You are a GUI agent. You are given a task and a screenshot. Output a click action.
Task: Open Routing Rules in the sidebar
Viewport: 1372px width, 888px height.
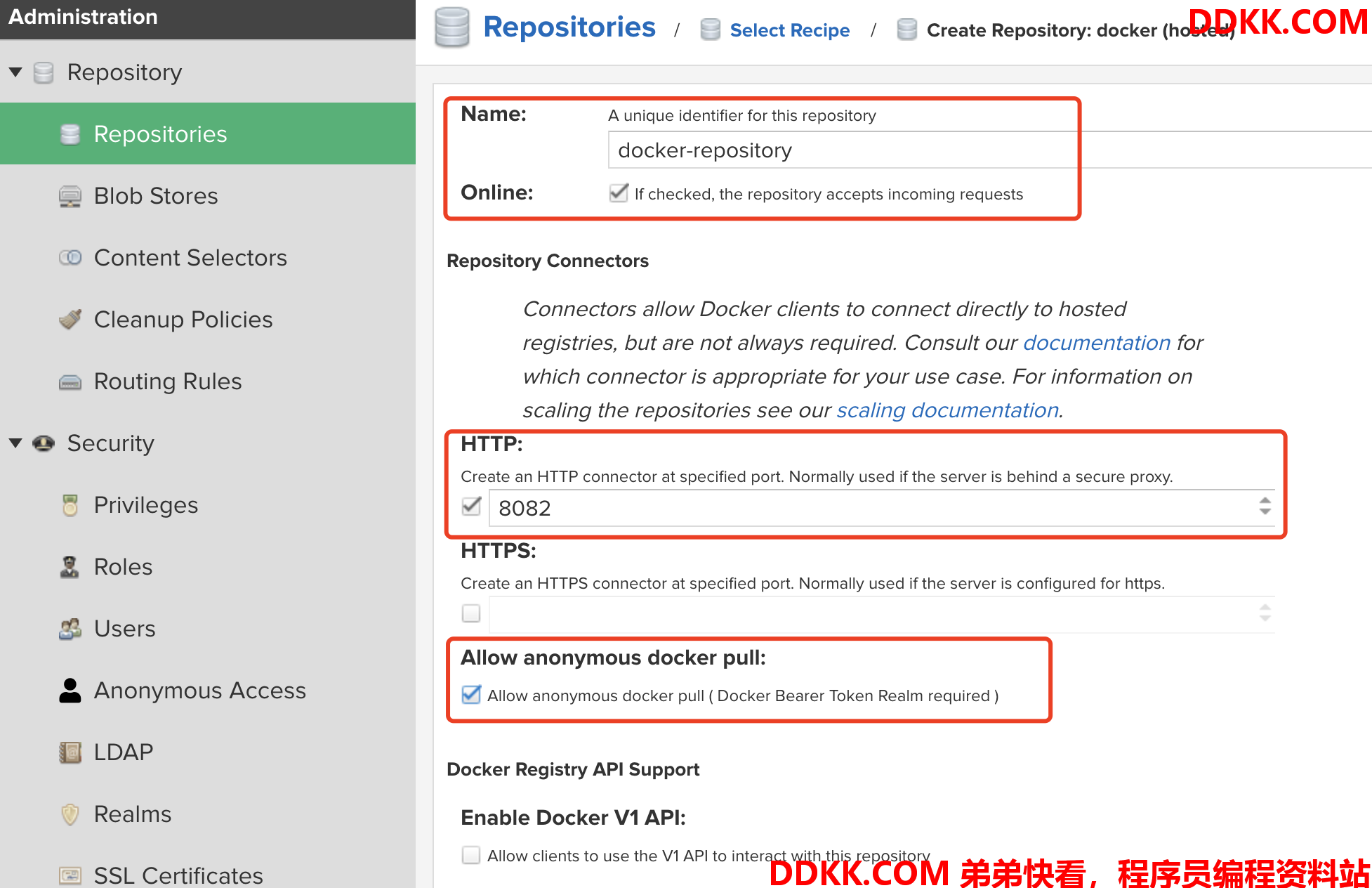tap(208, 381)
